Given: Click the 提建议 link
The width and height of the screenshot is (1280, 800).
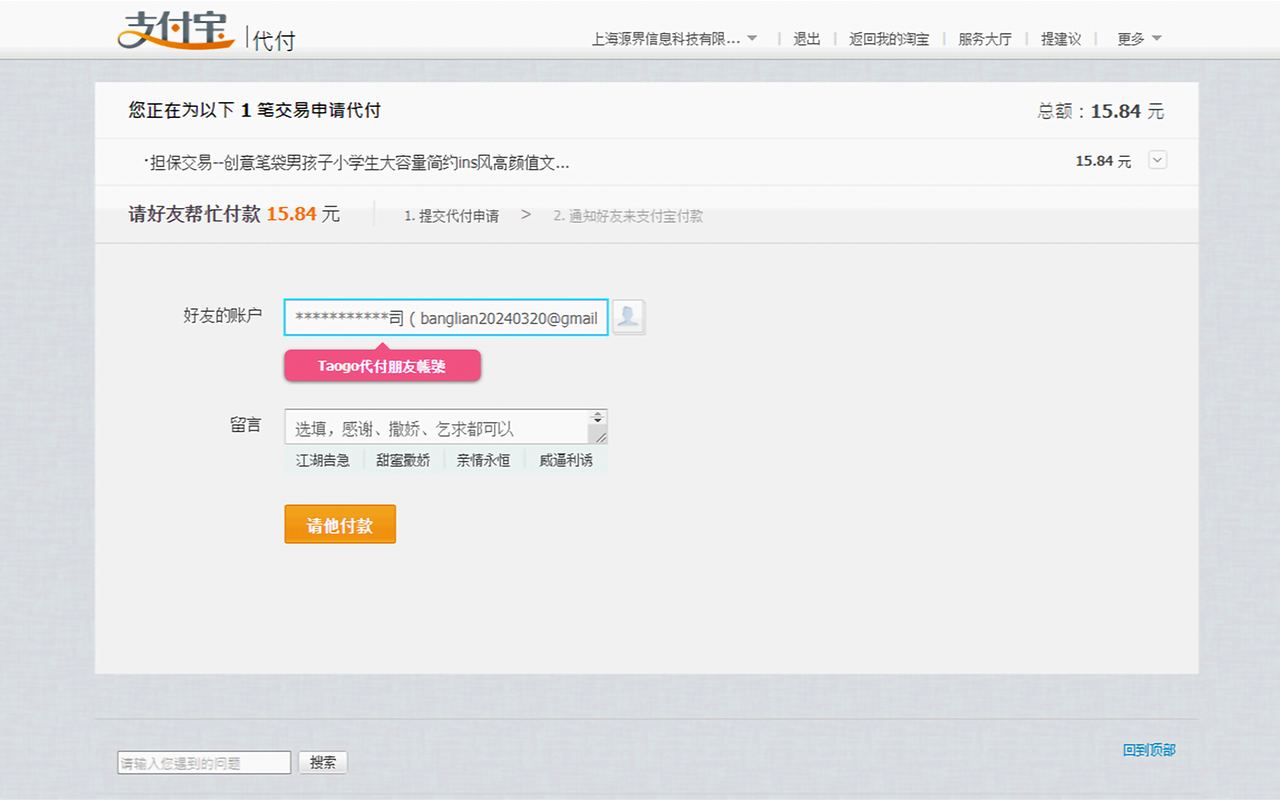Looking at the screenshot, I should [1061, 39].
